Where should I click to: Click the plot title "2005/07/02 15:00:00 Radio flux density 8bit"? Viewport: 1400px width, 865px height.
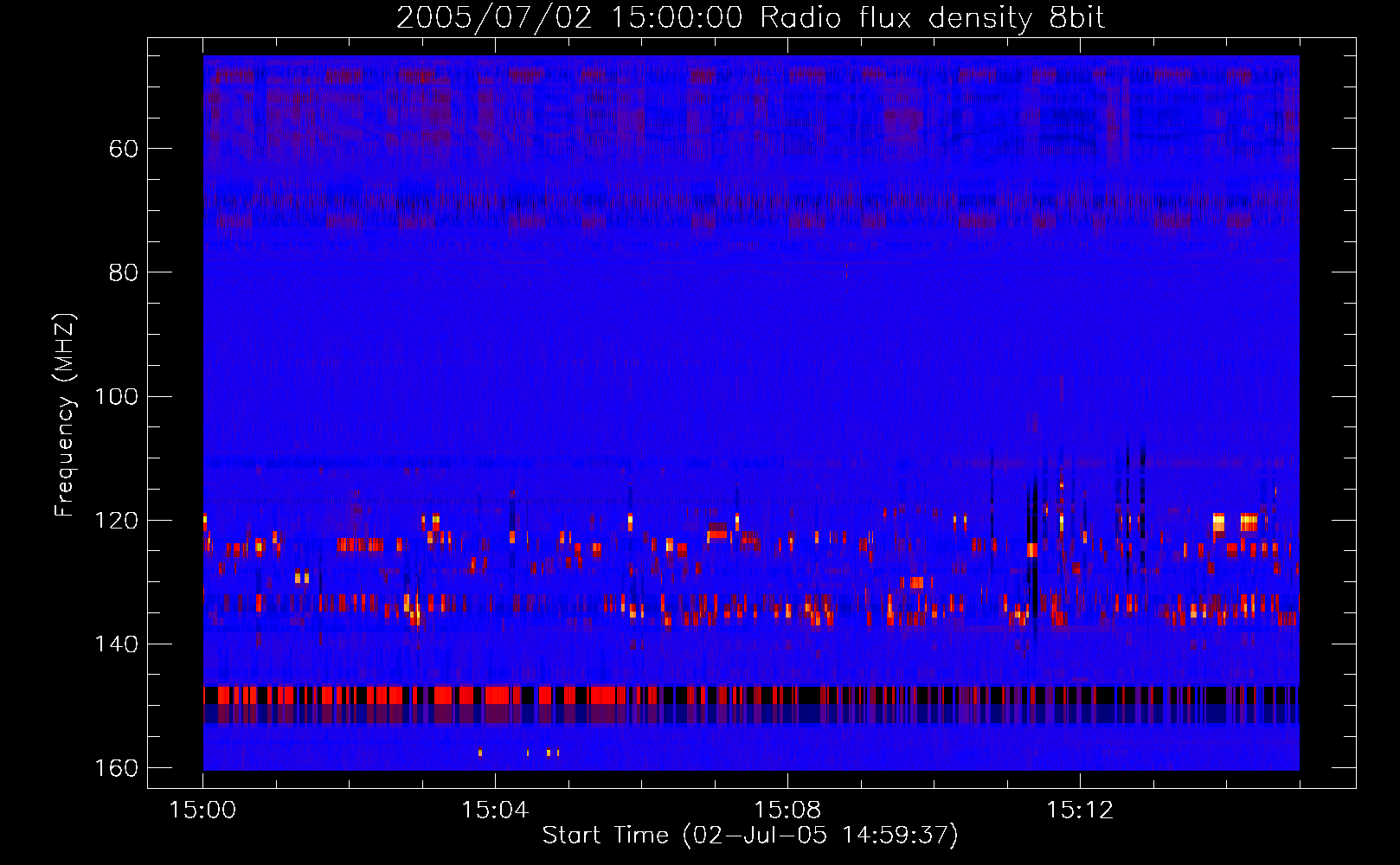tap(750, 18)
